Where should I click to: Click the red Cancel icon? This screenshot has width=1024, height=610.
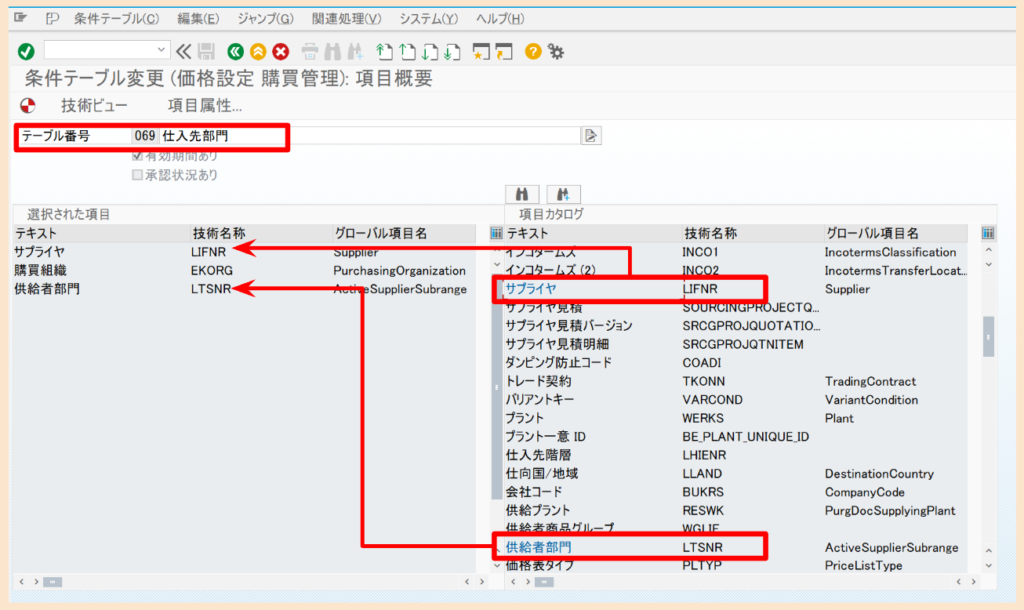coord(281,51)
